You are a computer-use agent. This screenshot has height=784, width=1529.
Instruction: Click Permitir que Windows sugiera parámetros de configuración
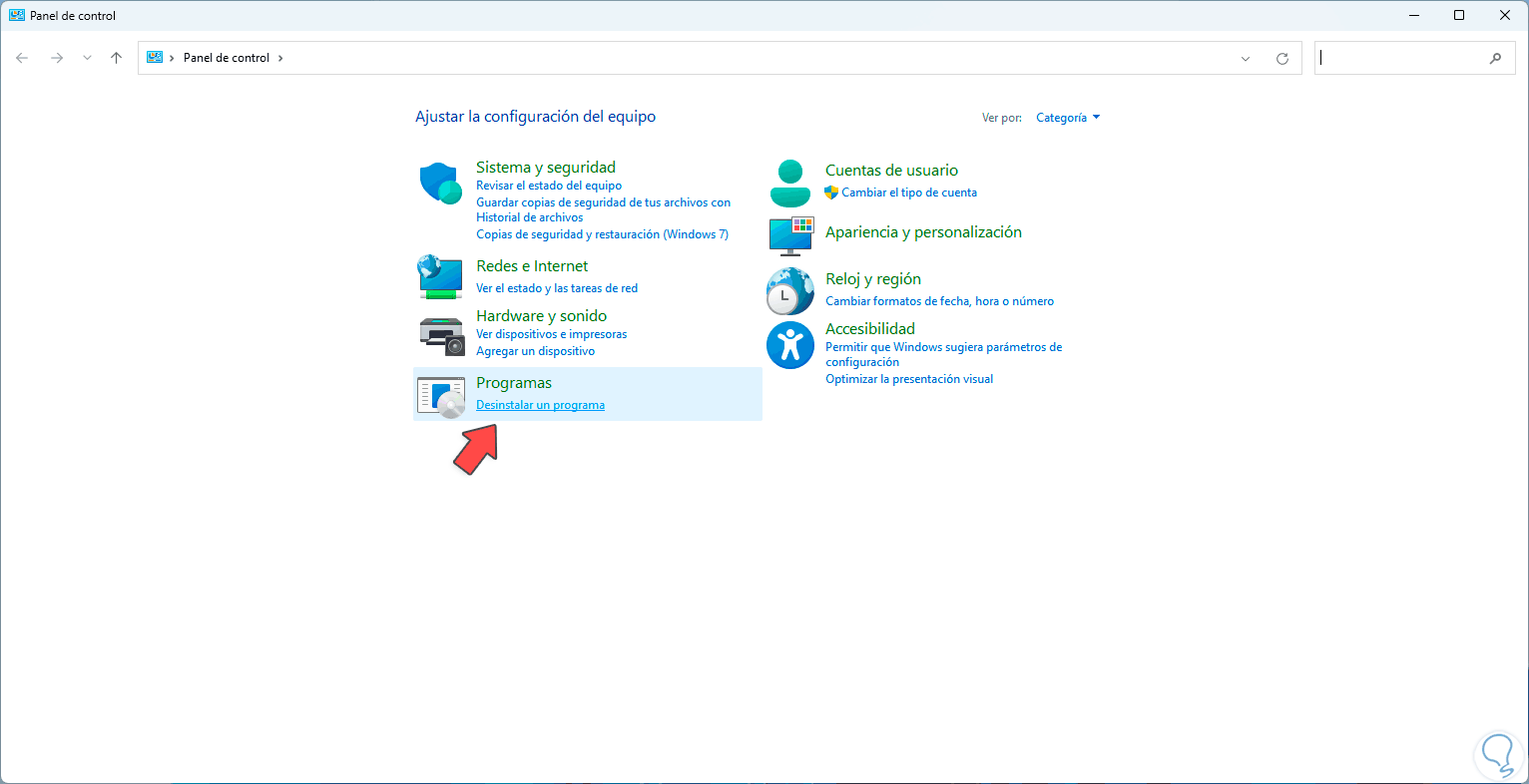tap(943, 354)
